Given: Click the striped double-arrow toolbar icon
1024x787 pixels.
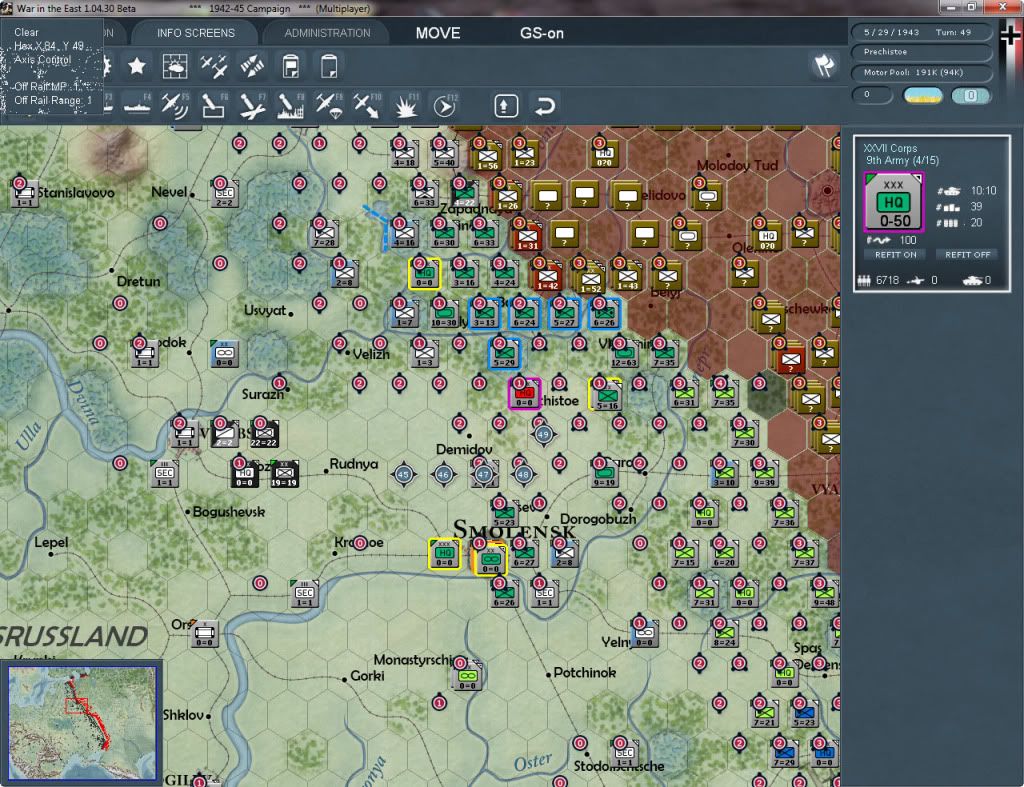Looking at the screenshot, I should coord(252,66).
